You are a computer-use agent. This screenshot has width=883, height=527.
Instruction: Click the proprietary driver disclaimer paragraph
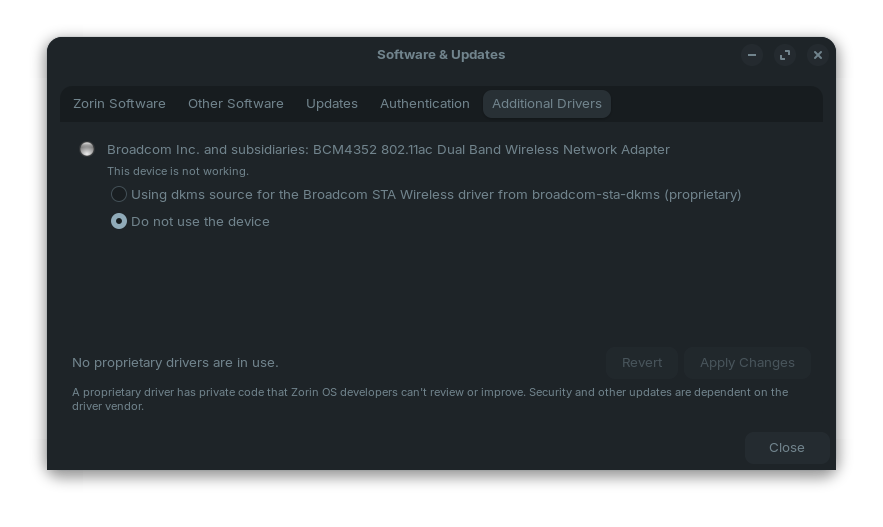pos(430,399)
